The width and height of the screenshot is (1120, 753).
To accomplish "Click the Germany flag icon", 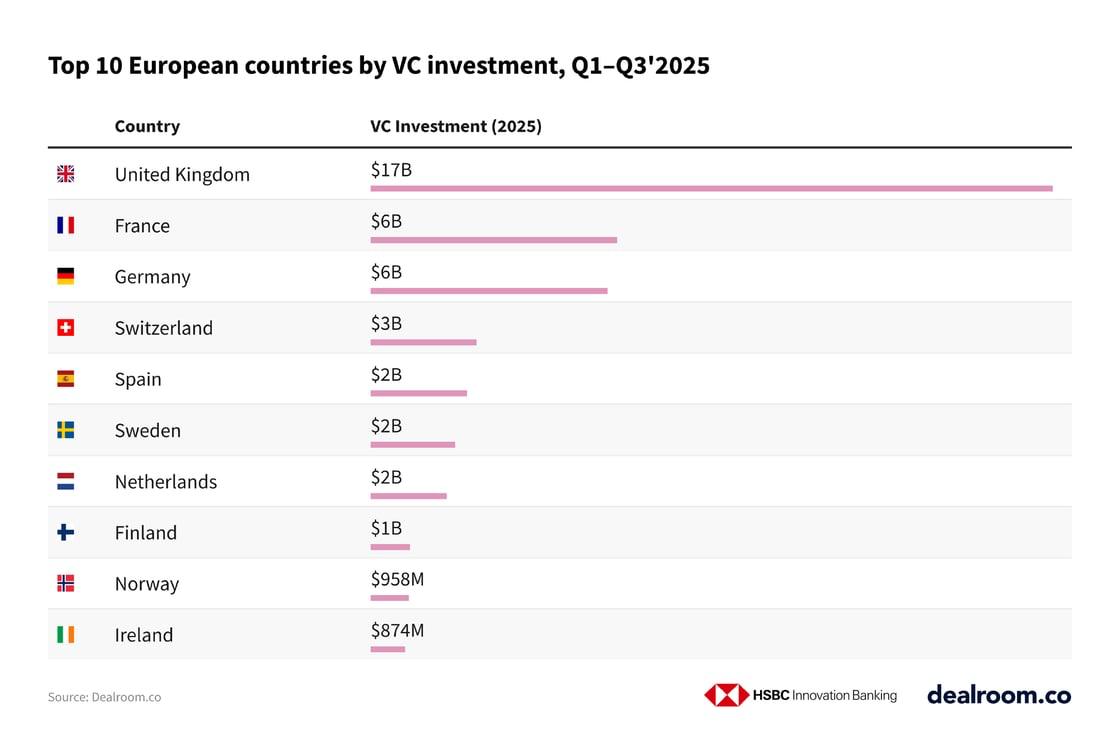I will click(66, 276).
